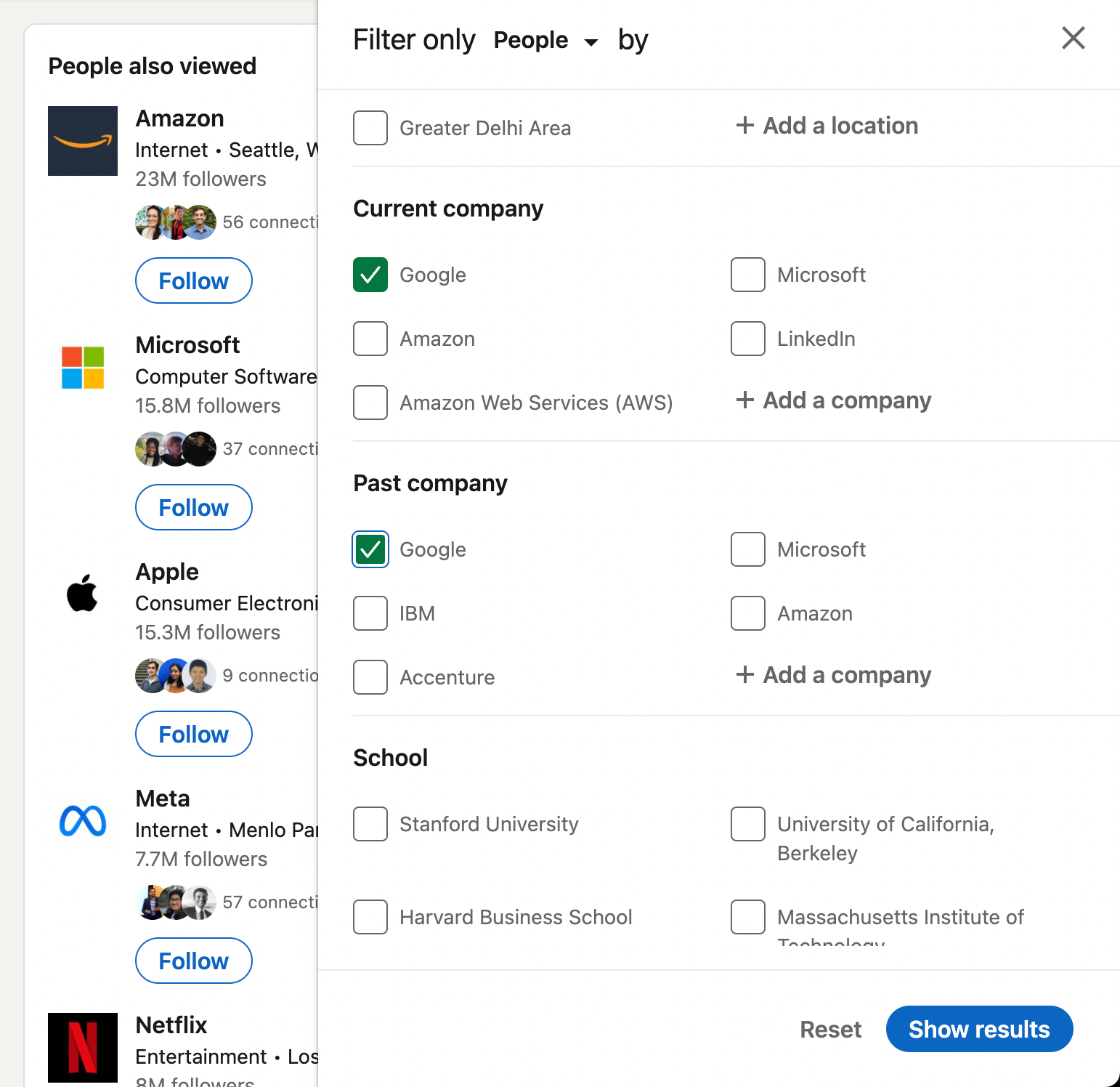Open the Microsoft company logo
The image size is (1120, 1087).
pyautogui.click(x=83, y=368)
